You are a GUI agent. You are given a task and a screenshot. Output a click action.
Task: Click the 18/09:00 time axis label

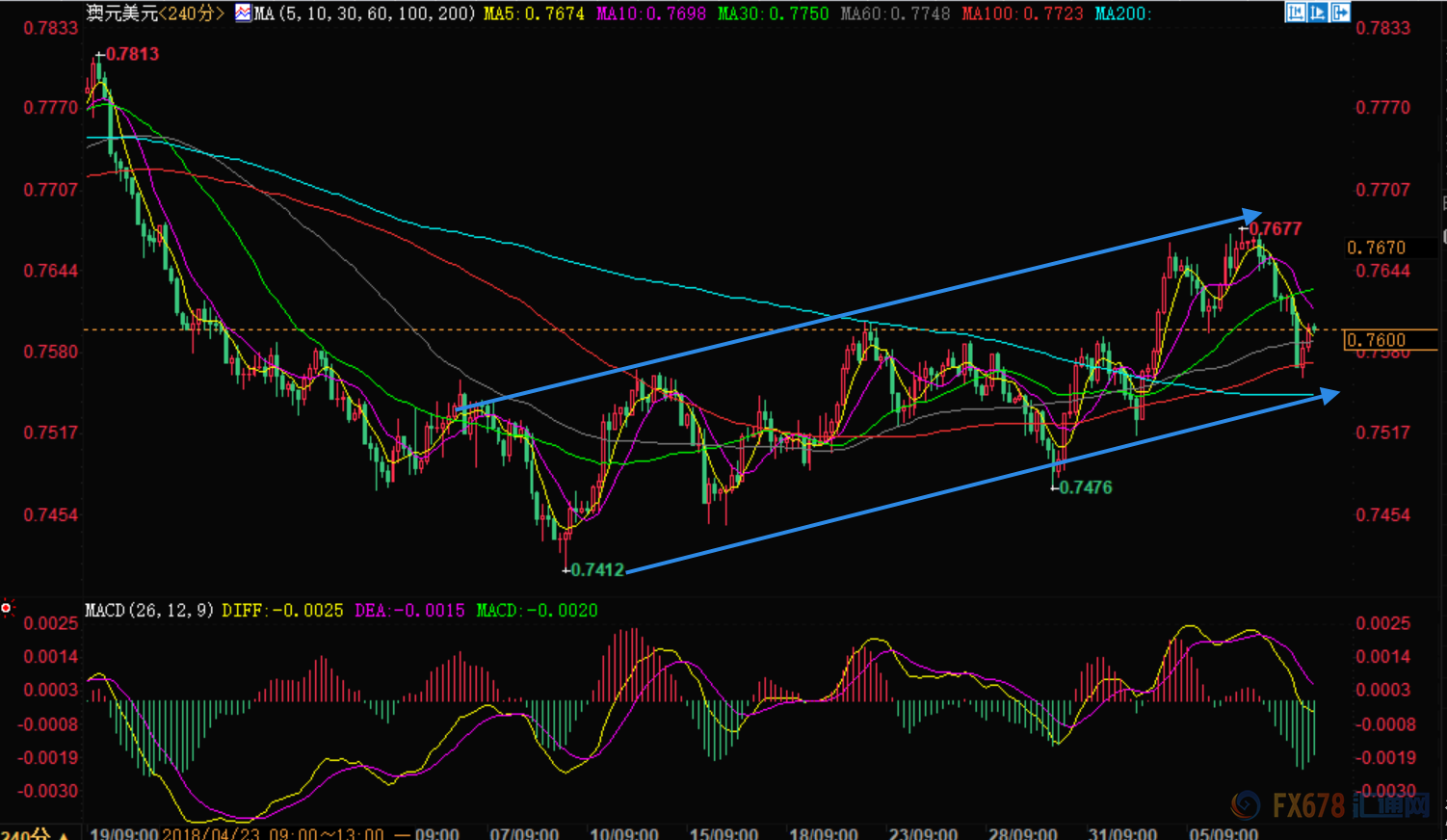pos(824,833)
